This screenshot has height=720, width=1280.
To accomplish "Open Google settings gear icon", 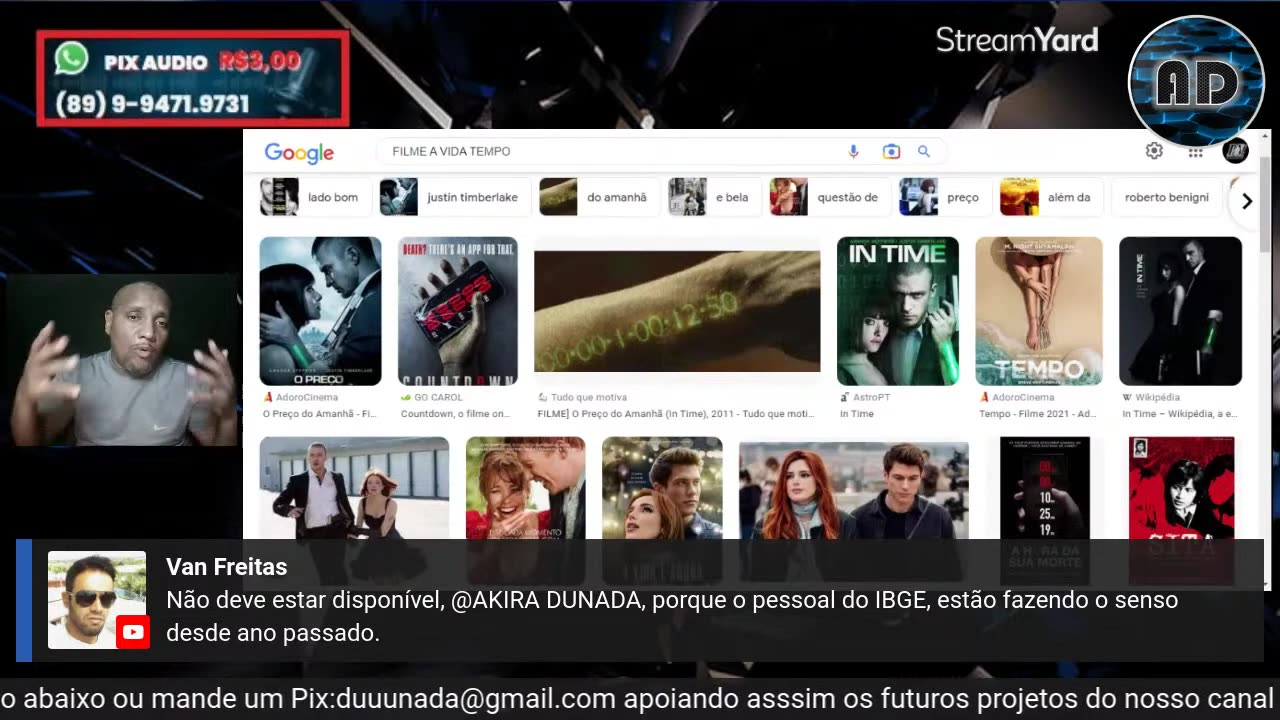I will (x=1154, y=151).
